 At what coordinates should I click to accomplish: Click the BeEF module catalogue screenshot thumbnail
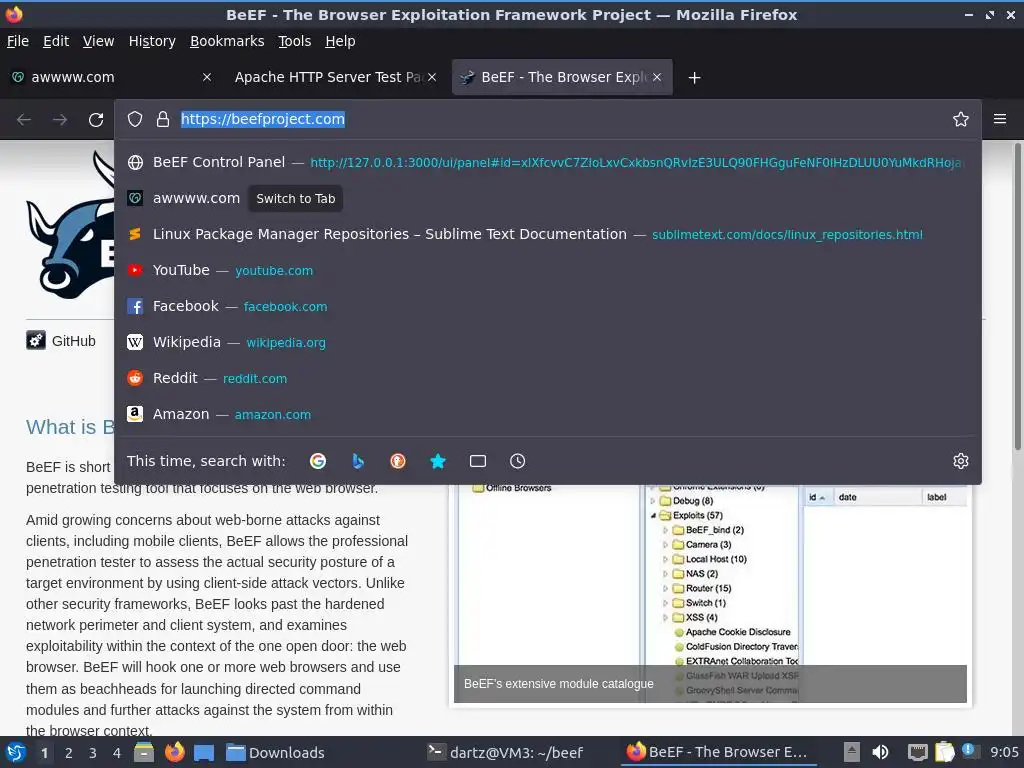point(711,593)
